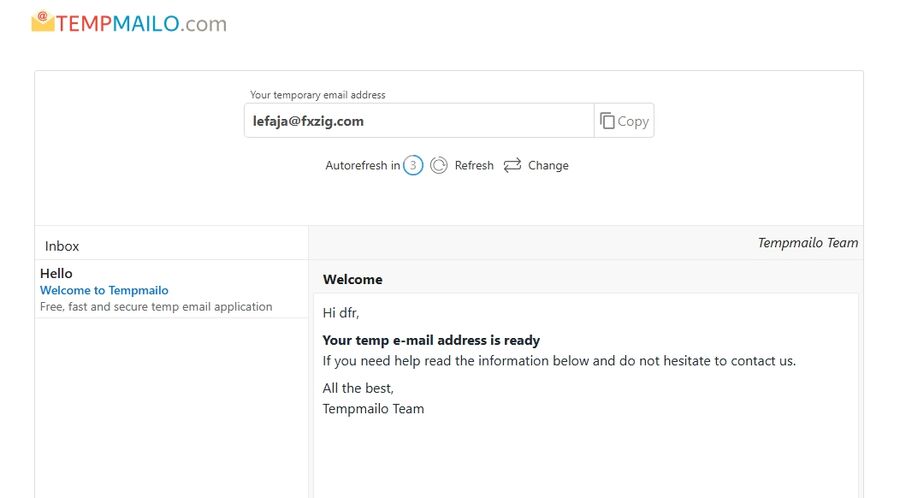Viewport: 900px width, 498px height.
Task: Click the Tempmailo envelope logo icon
Action: tap(42, 21)
